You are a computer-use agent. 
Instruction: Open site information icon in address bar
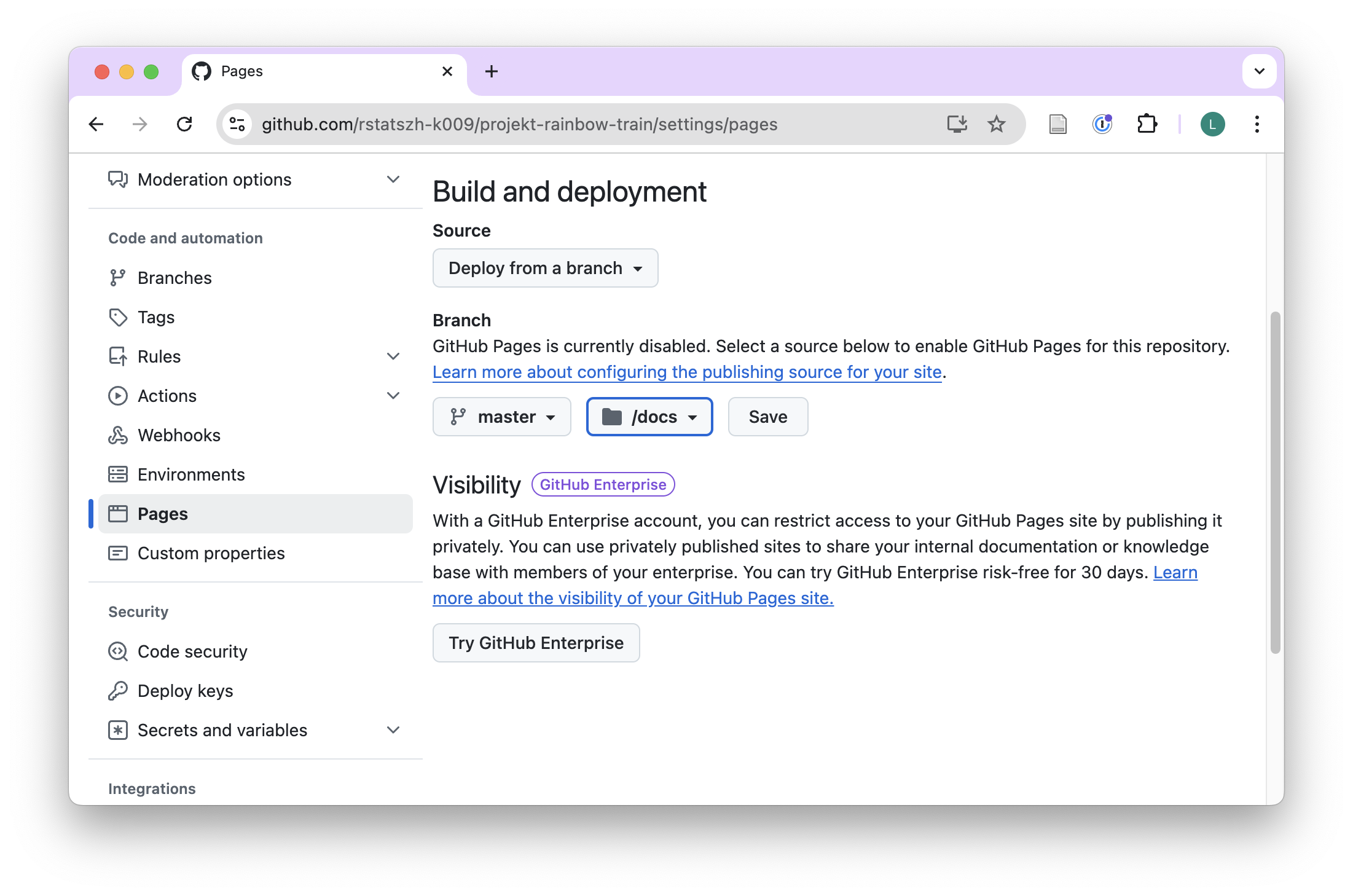tap(238, 124)
